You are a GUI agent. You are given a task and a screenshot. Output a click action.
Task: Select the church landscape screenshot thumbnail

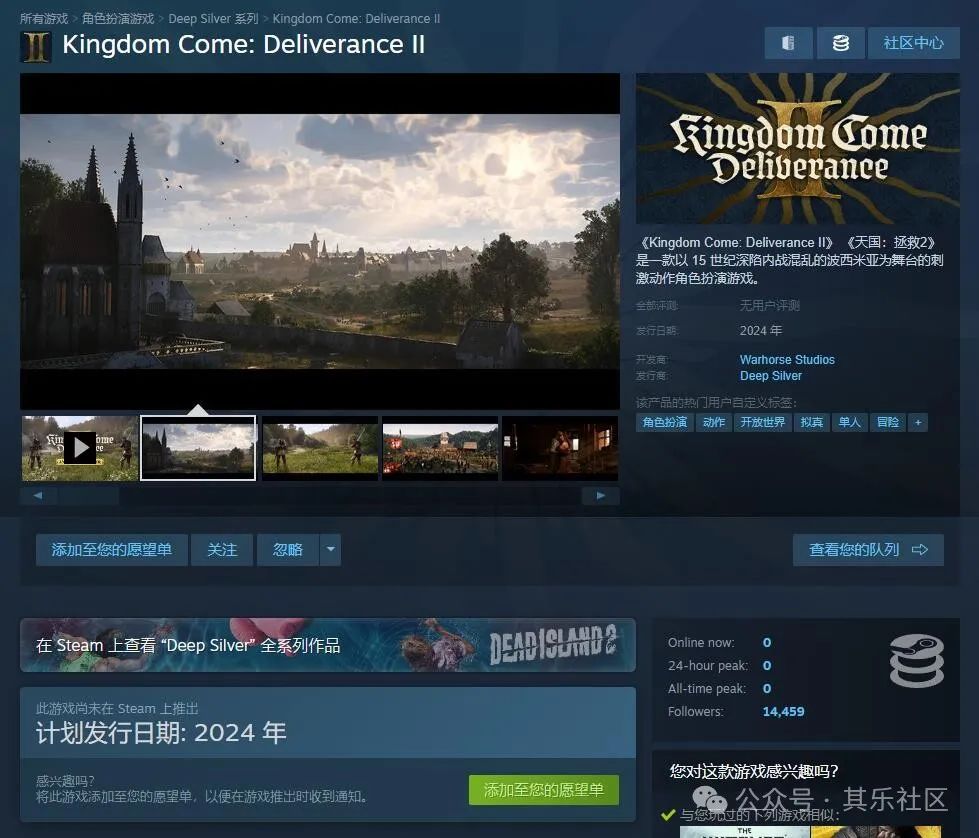[x=198, y=448]
